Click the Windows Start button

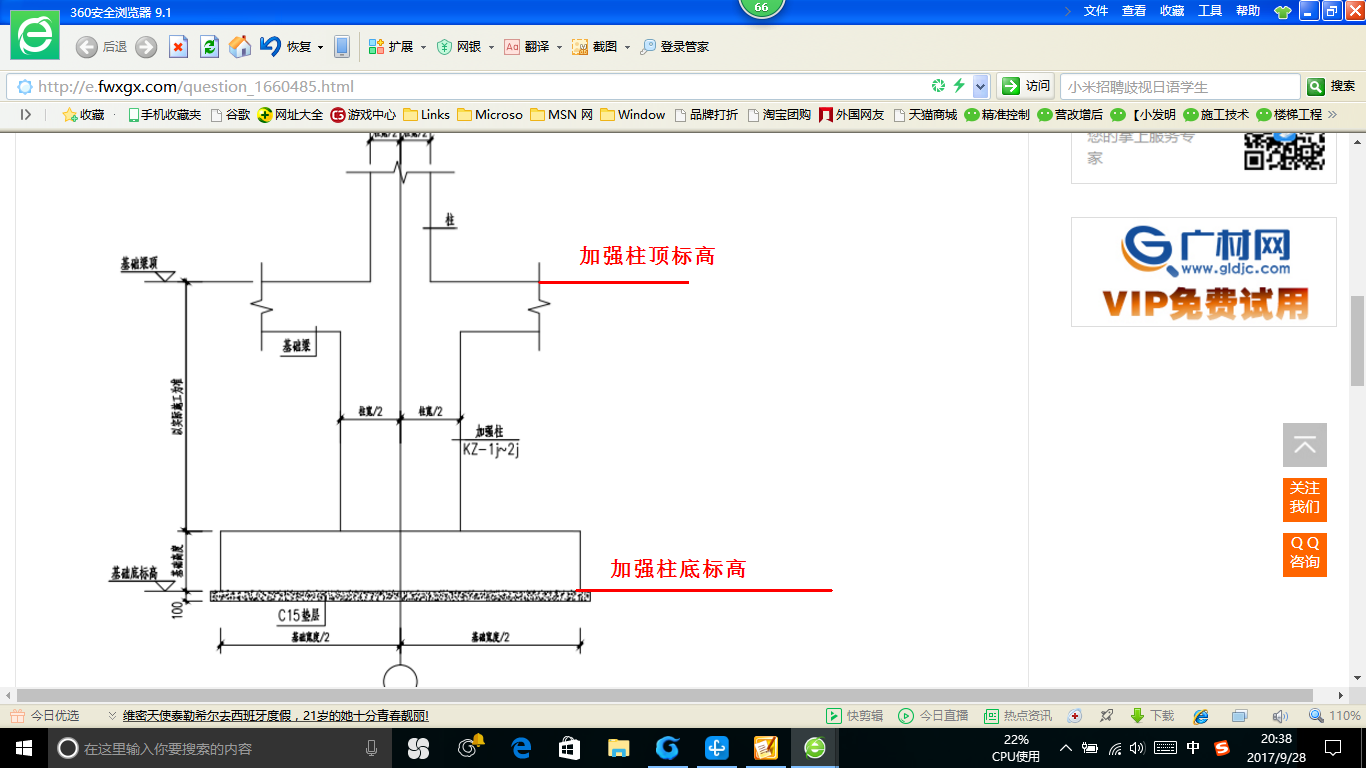(23, 747)
